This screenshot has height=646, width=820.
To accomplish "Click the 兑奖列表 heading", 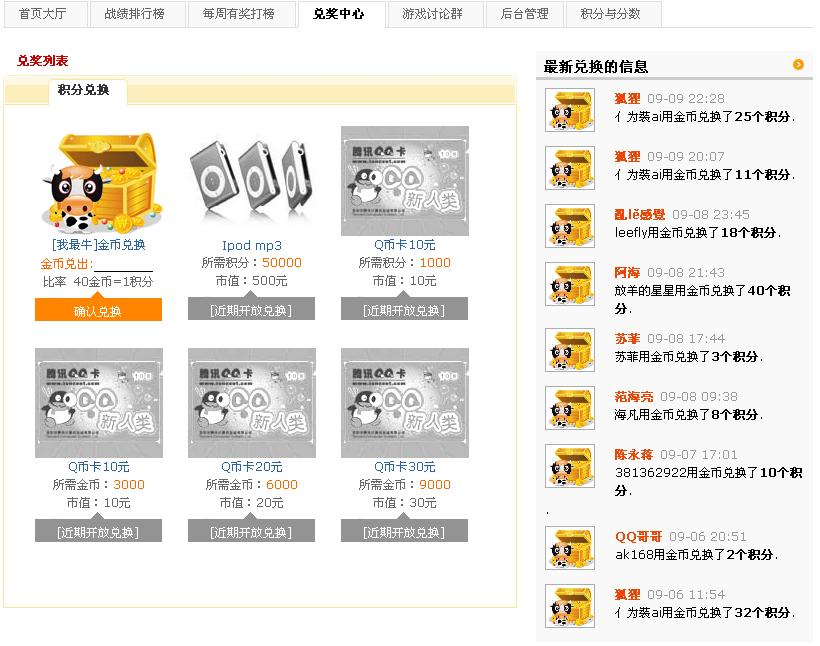I will [x=43, y=61].
